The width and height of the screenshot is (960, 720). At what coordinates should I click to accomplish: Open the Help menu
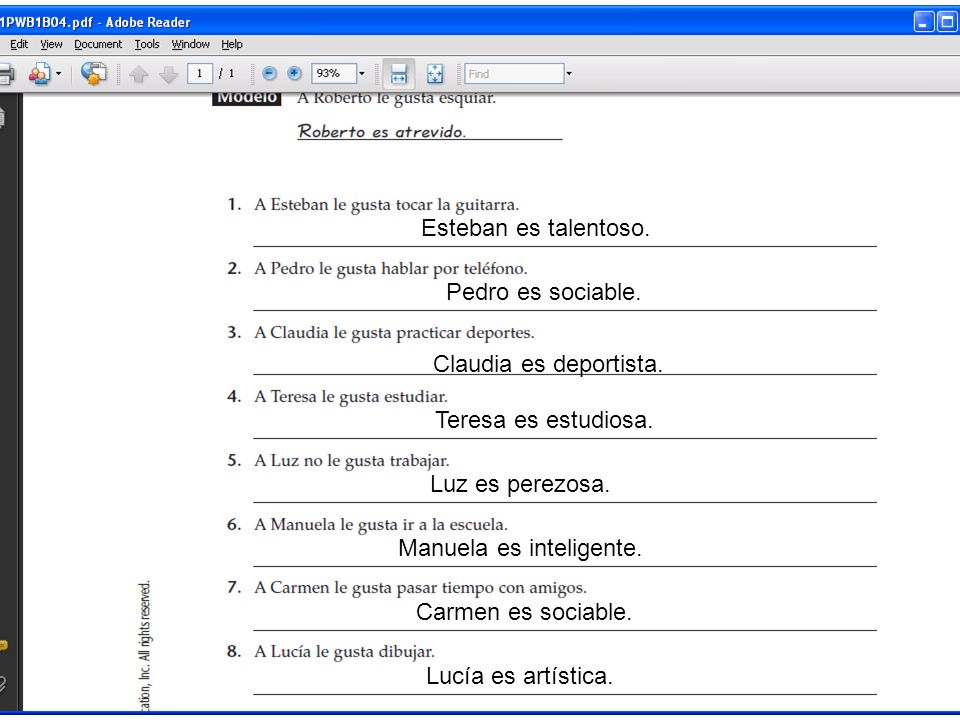pyautogui.click(x=232, y=44)
